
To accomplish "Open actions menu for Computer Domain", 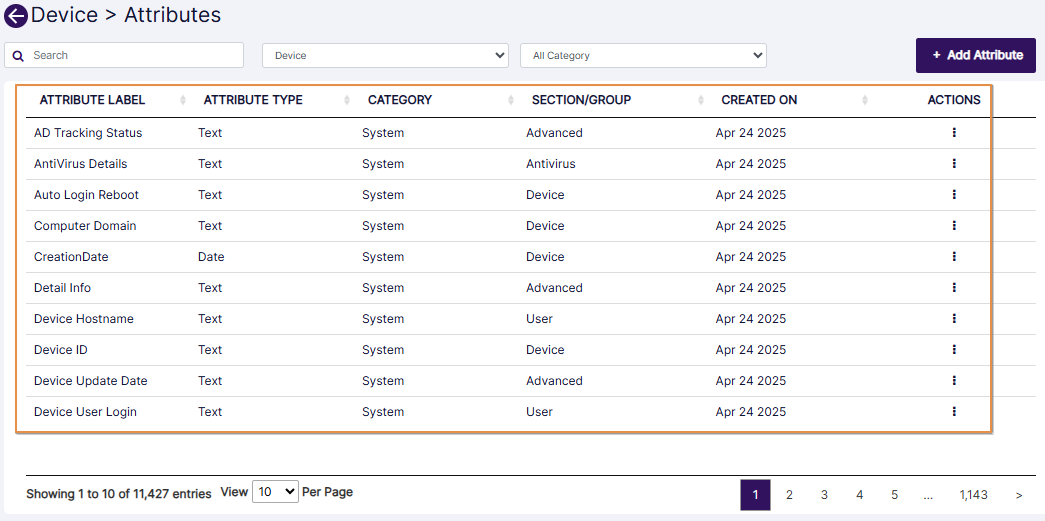I will point(954,226).
